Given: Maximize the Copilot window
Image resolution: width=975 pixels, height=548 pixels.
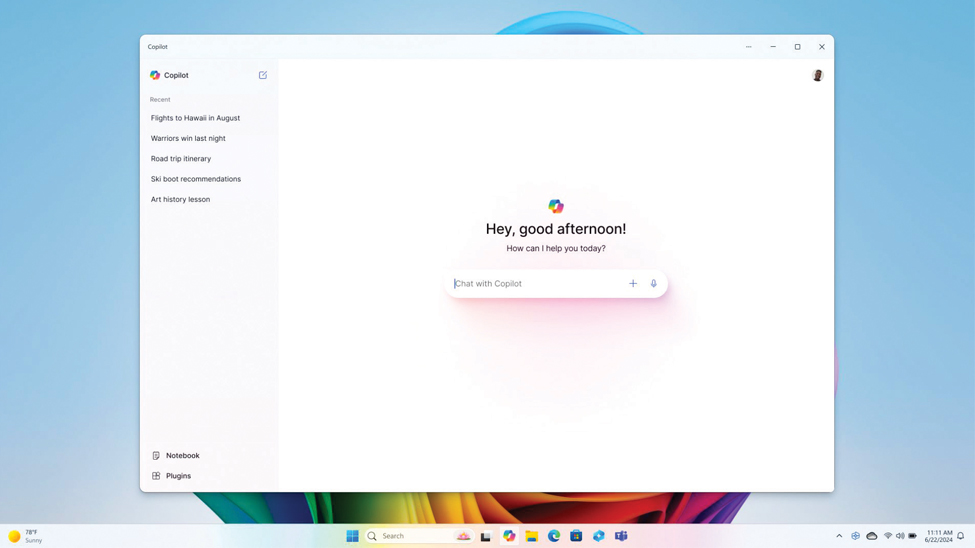Looking at the screenshot, I should pos(797,47).
